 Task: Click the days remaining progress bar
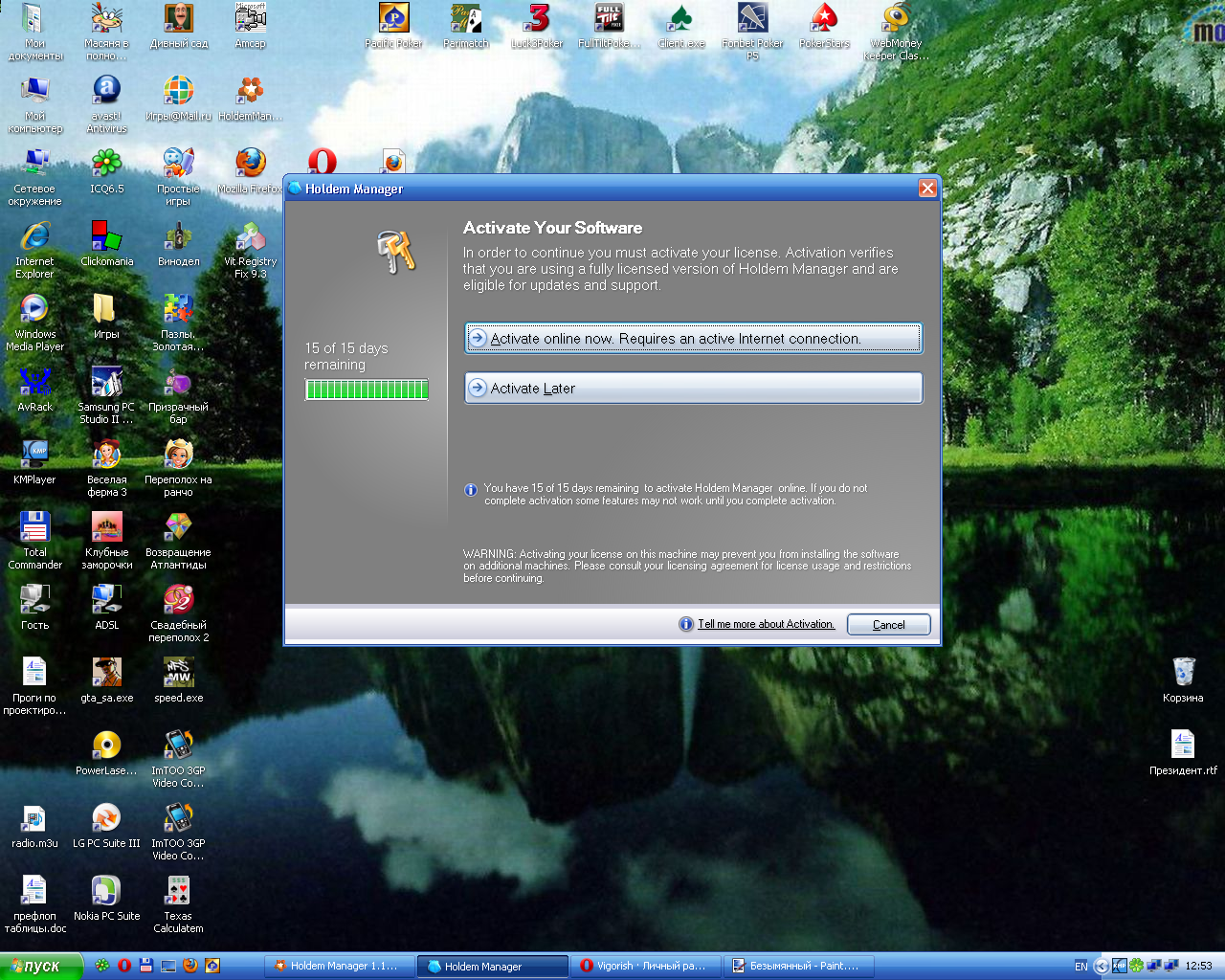[367, 390]
